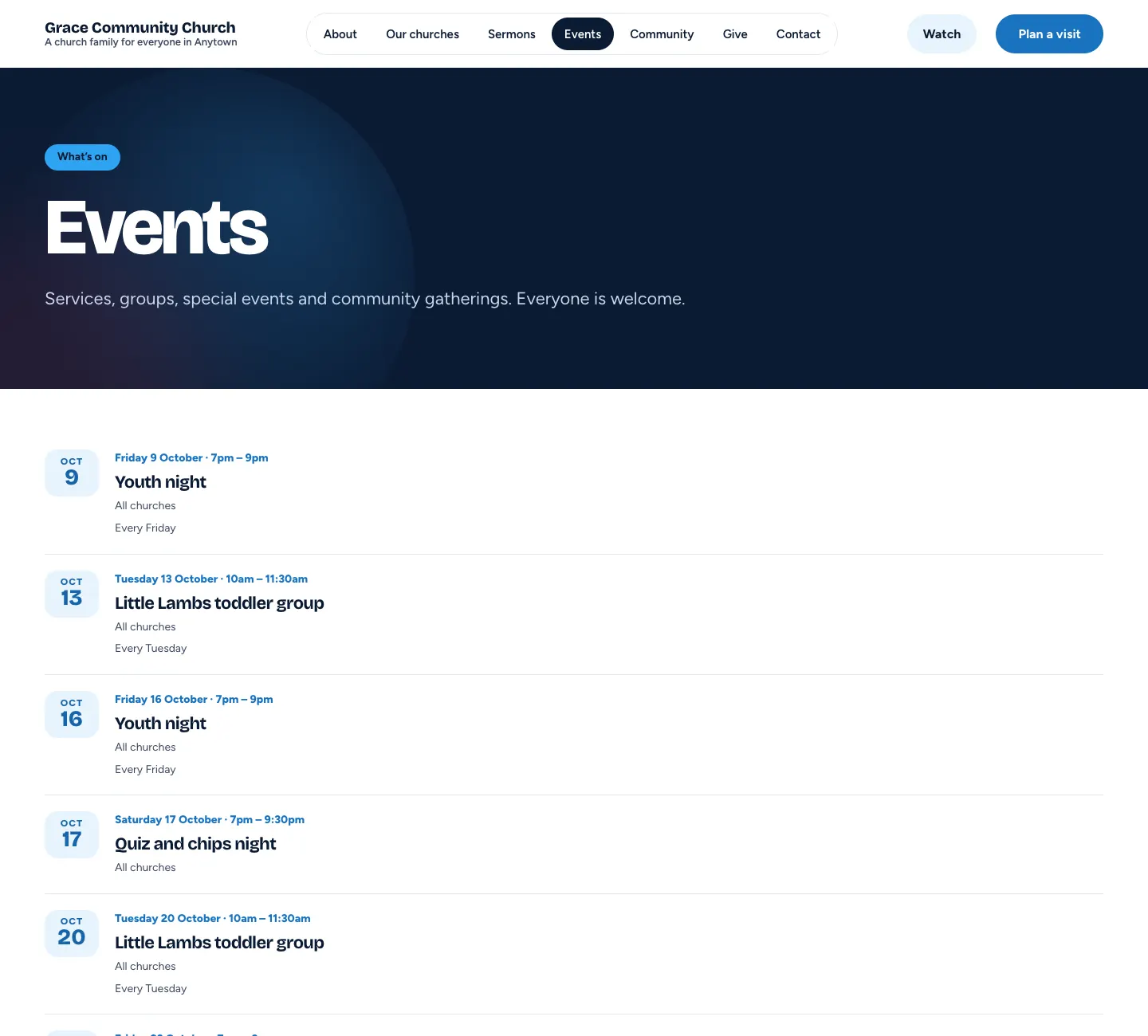Open the About menu item
The height and width of the screenshot is (1036, 1148).
pos(340,34)
